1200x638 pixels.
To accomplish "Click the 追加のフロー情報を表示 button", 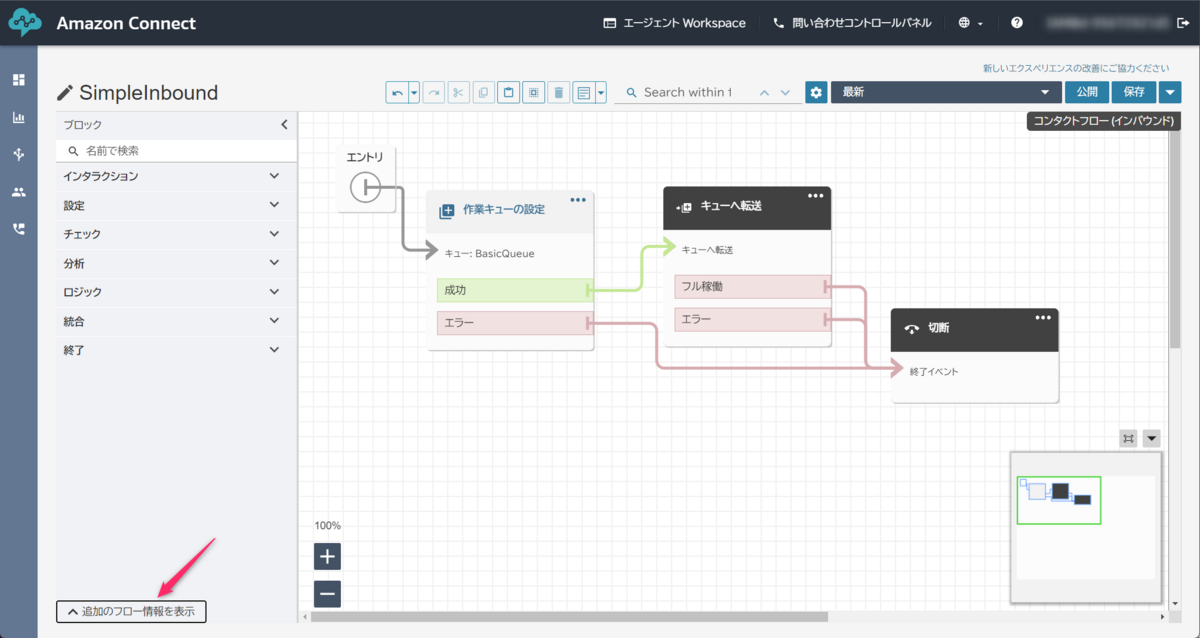I will coord(131,611).
